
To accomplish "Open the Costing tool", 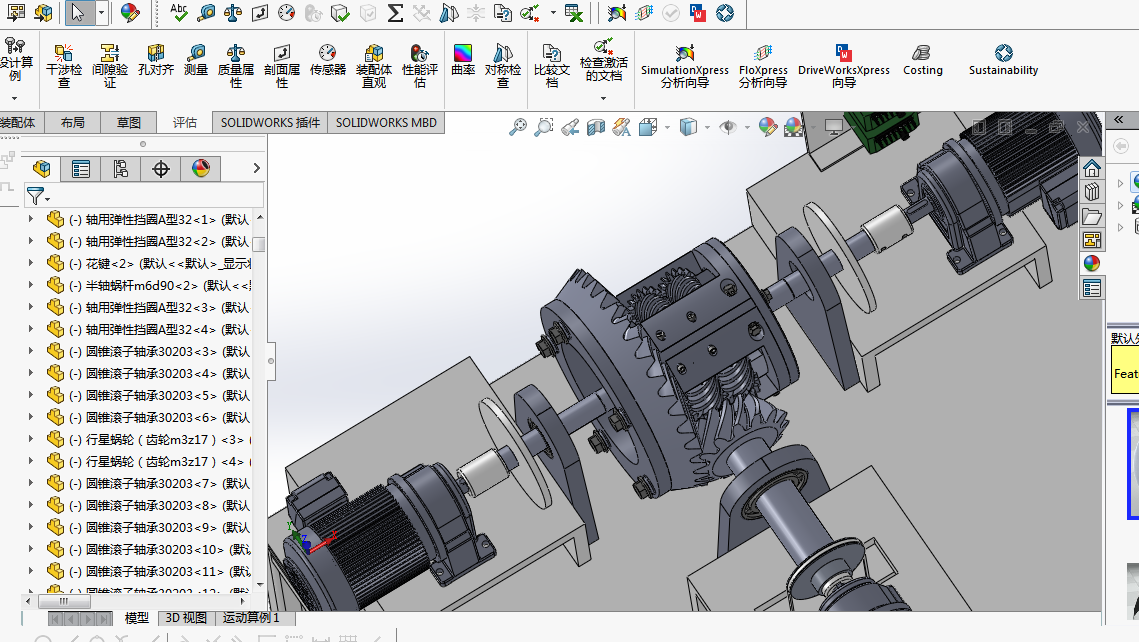I will point(923,60).
